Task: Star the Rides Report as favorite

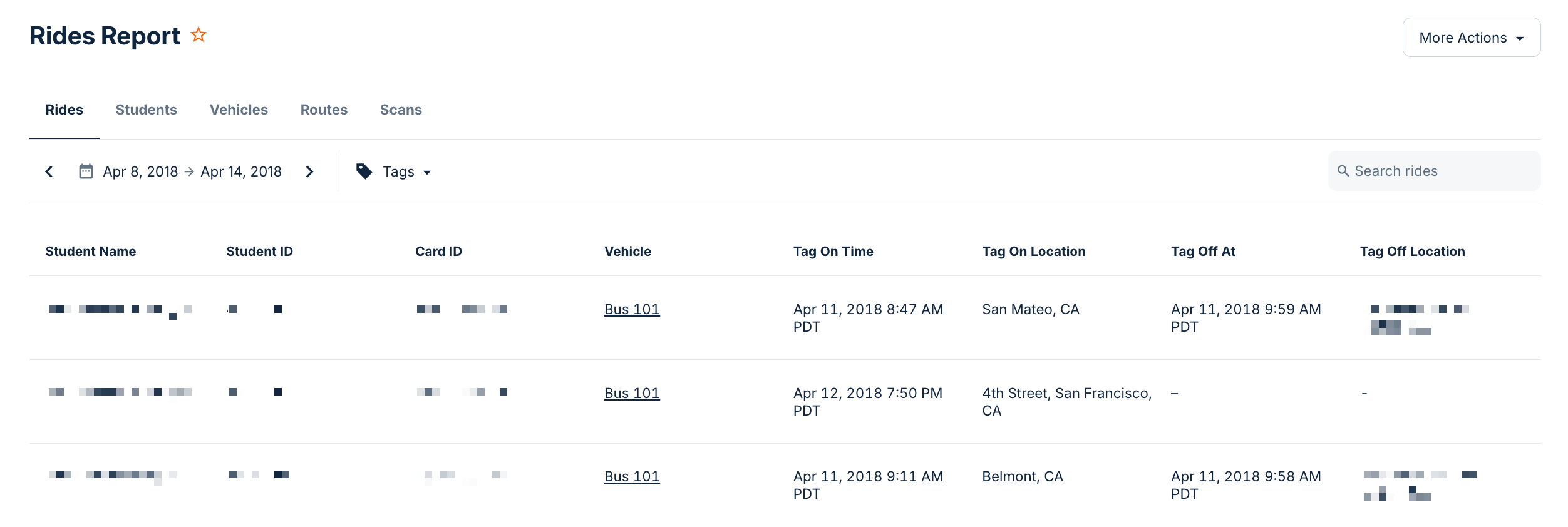Action: tap(199, 34)
